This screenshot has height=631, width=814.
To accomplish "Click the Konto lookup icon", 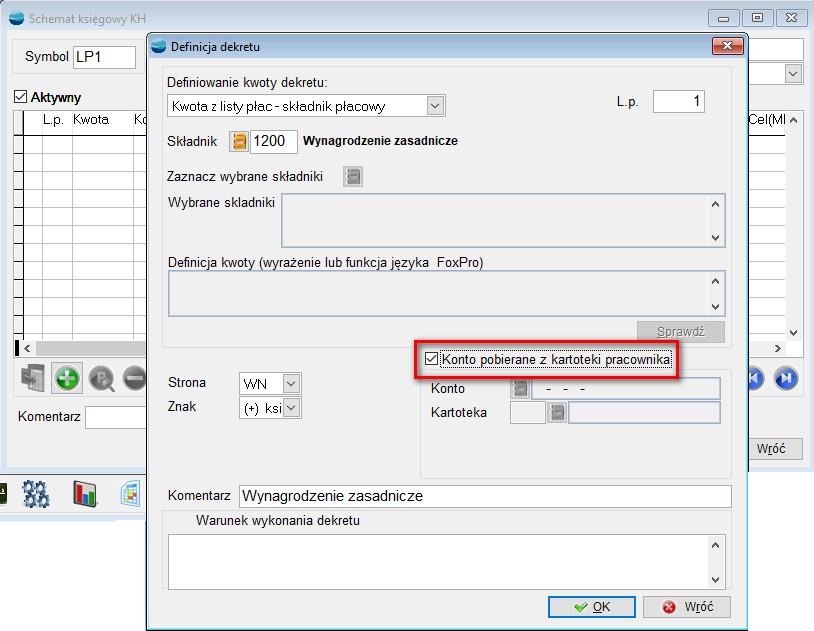I will click(x=520, y=388).
